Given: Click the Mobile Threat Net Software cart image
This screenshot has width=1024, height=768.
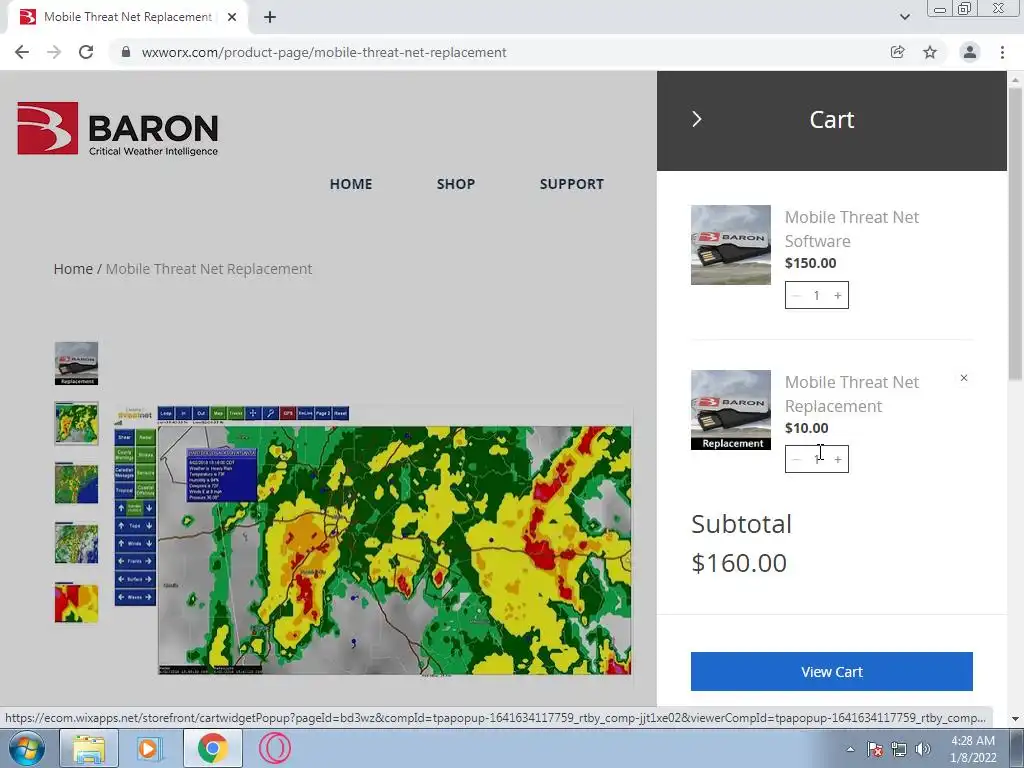Looking at the screenshot, I should click(731, 245).
